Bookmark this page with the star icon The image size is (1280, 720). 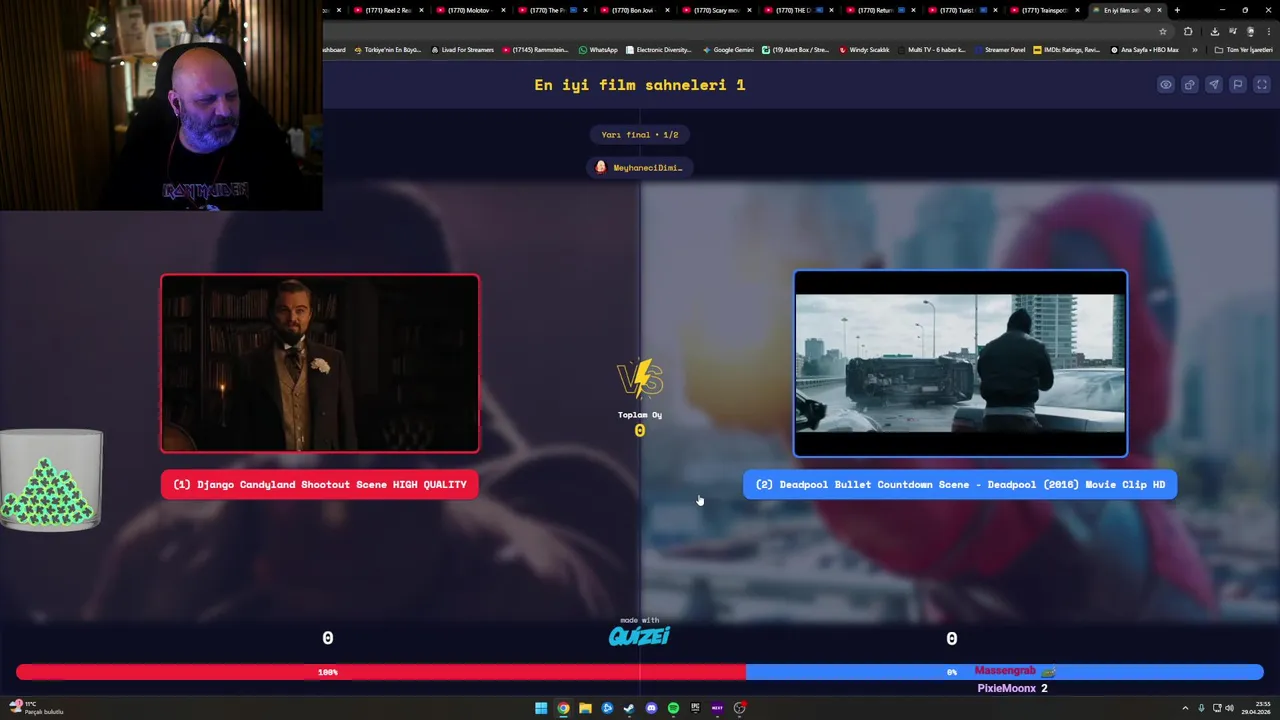[x=1162, y=31]
